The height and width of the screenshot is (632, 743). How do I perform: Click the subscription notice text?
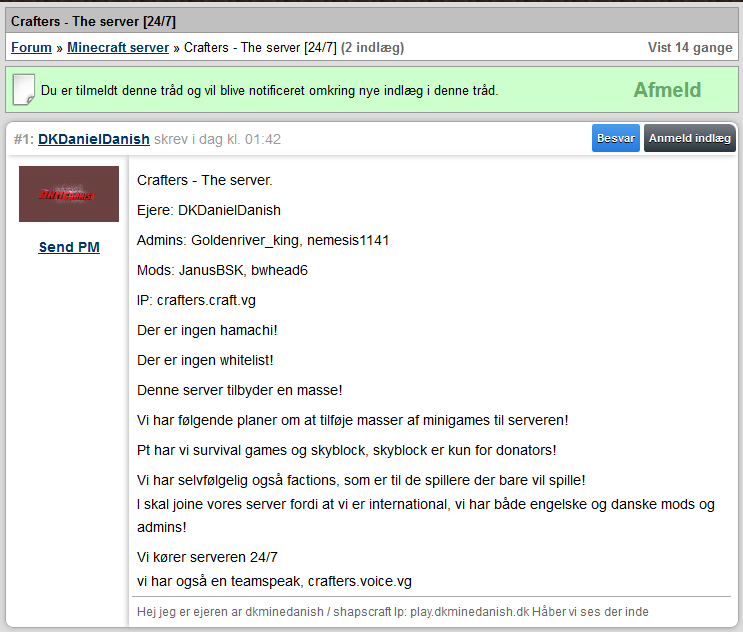(269, 91)
